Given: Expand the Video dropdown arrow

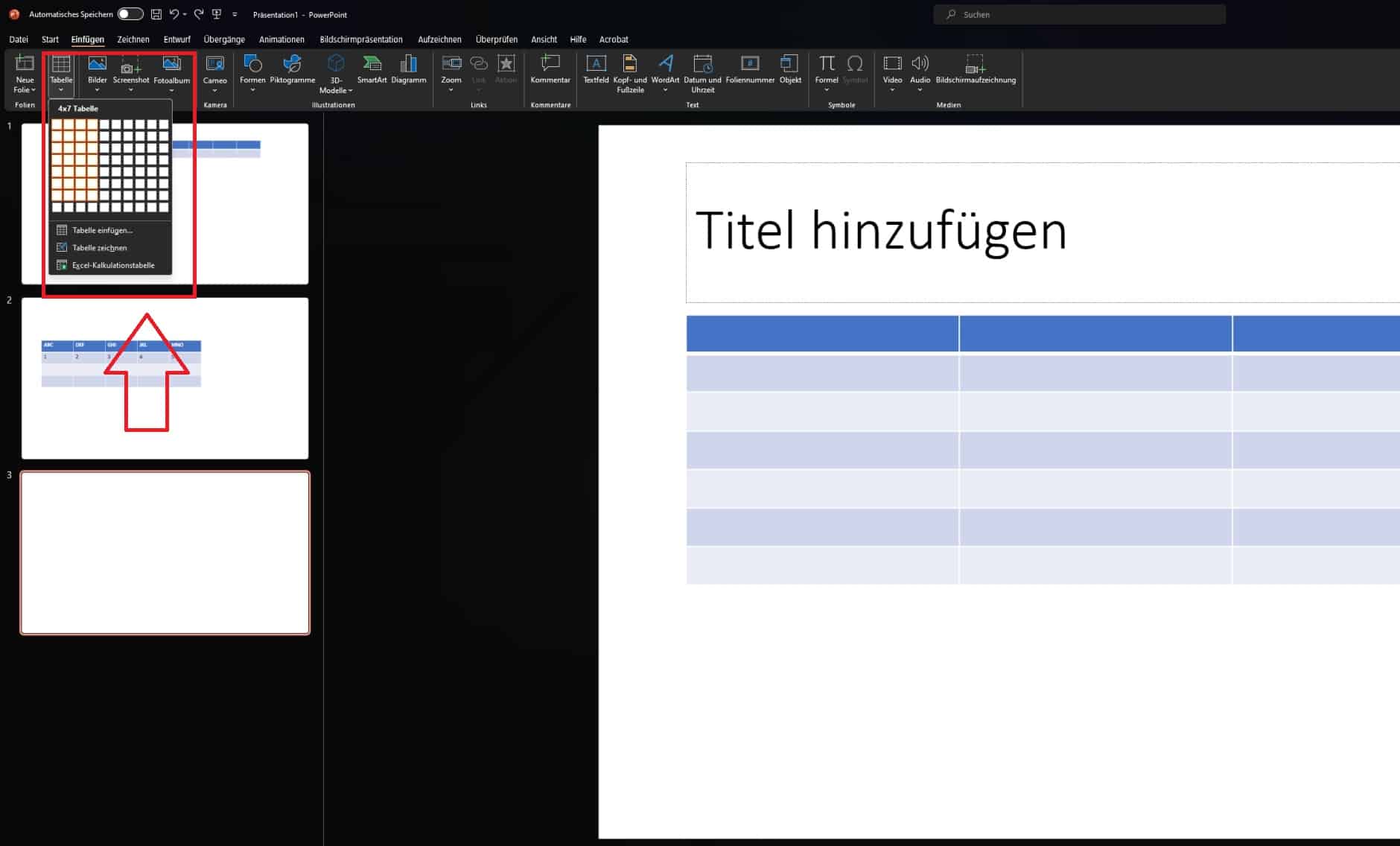Looking at the screenshot, I should pyautogui.click(x=892, y=90).
